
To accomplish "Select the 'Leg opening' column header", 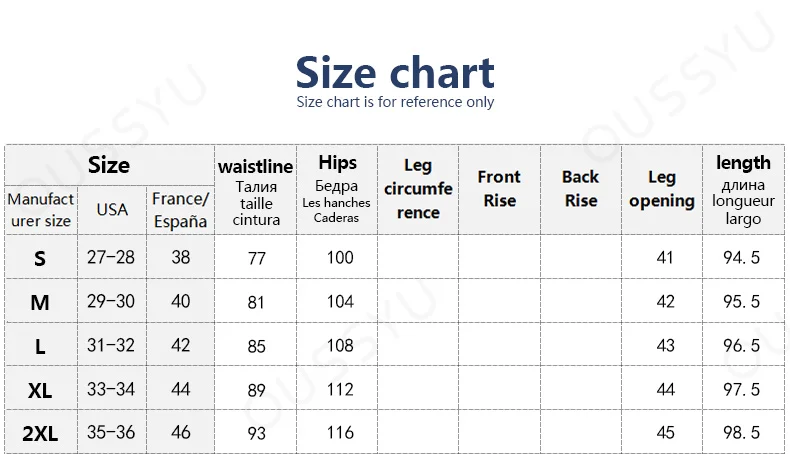I will (x=662, y=189).
